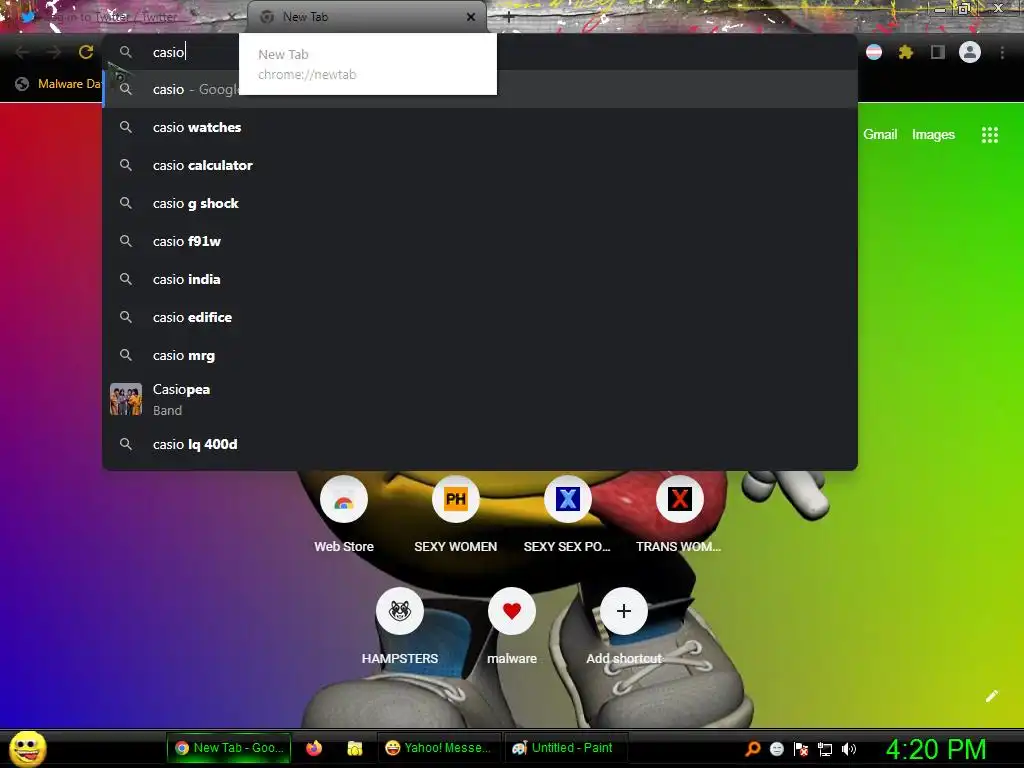Open the side panel icon

(x=938, y=52)
